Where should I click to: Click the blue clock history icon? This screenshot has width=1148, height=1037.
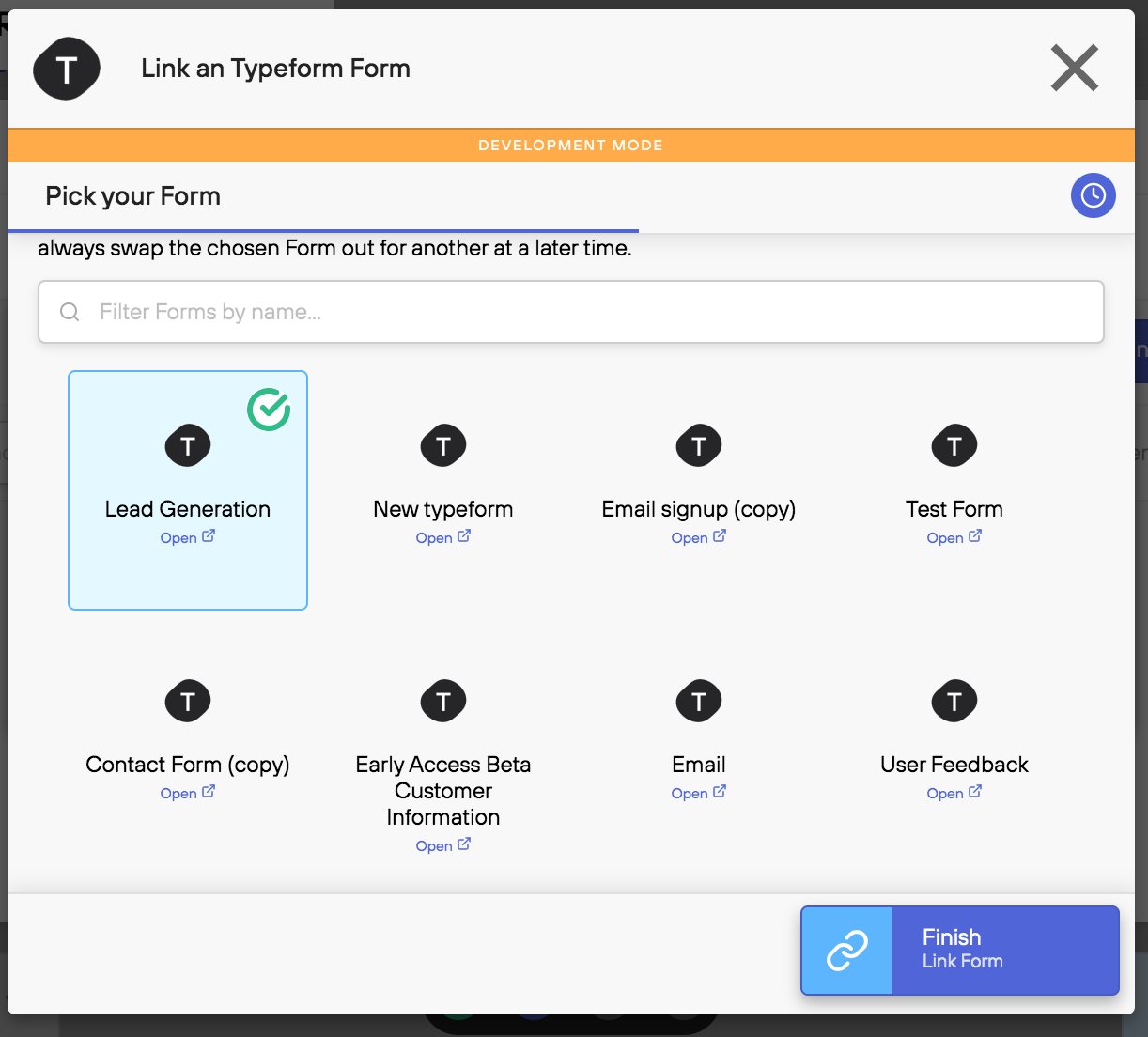[x=1094, y=195]
